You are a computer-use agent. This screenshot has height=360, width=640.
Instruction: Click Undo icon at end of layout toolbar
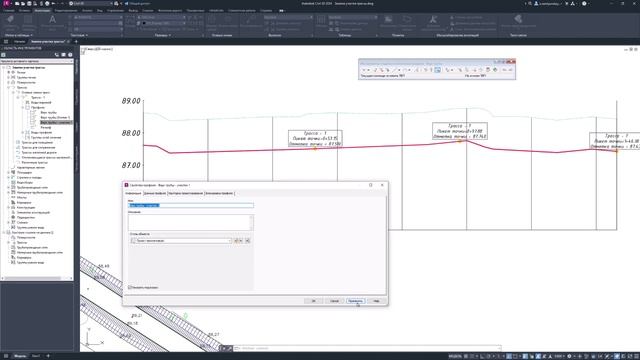[504, 70]
